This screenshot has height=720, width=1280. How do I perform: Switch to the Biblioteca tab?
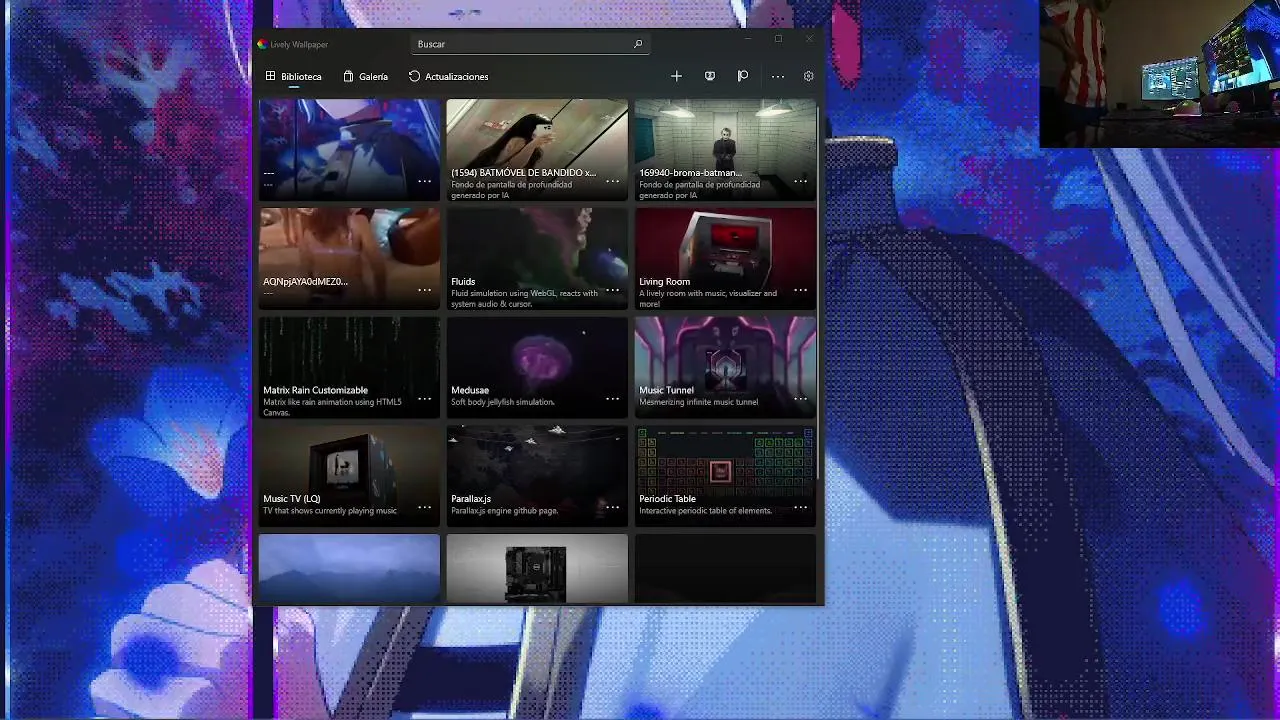(x=293, y=76)
